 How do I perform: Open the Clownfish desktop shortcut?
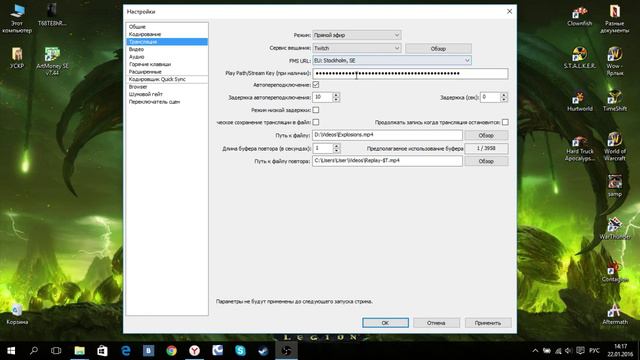tap(579, 17)
